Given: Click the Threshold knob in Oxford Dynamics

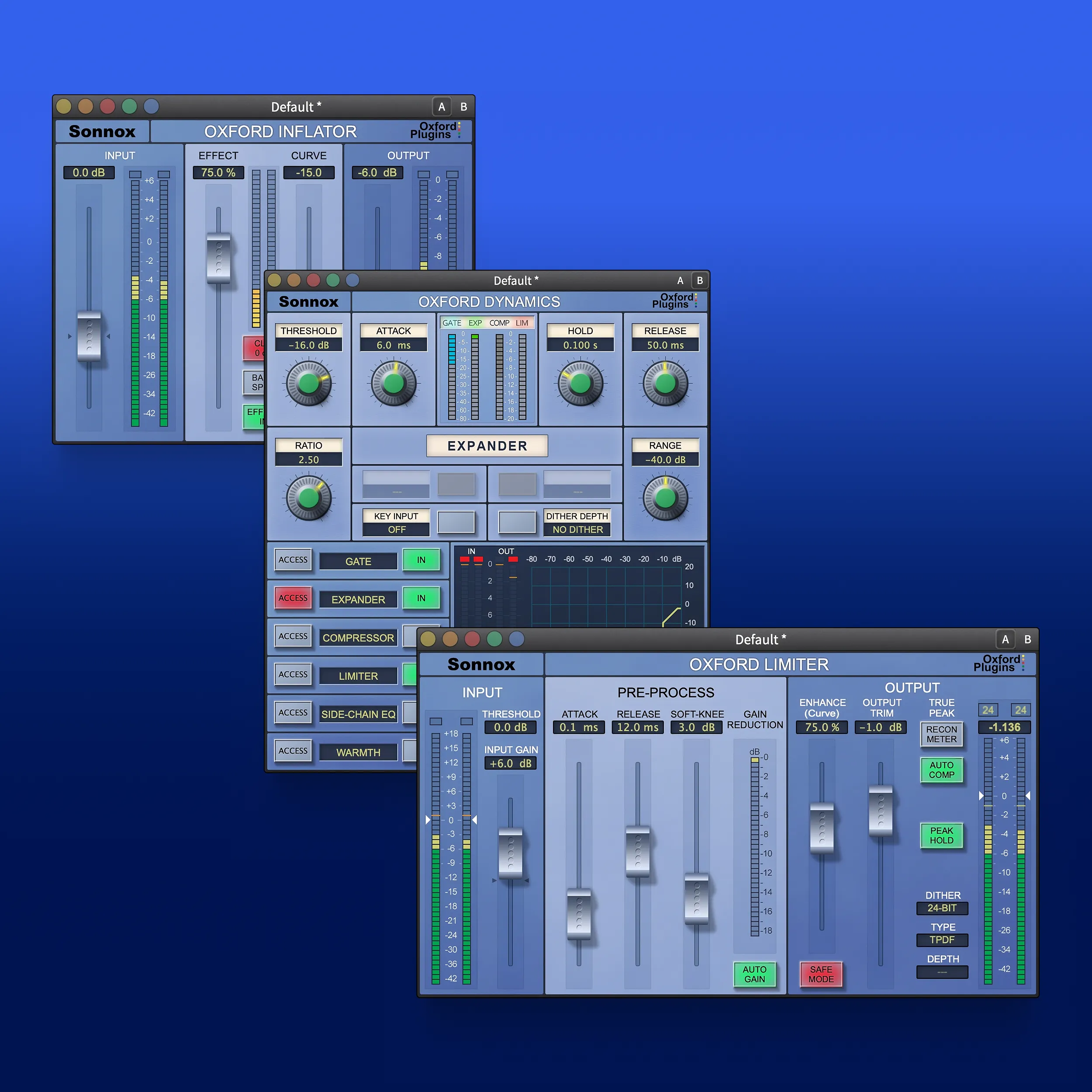Looking at the screenshot, I should pyautogui.click(x=309, y=383).
